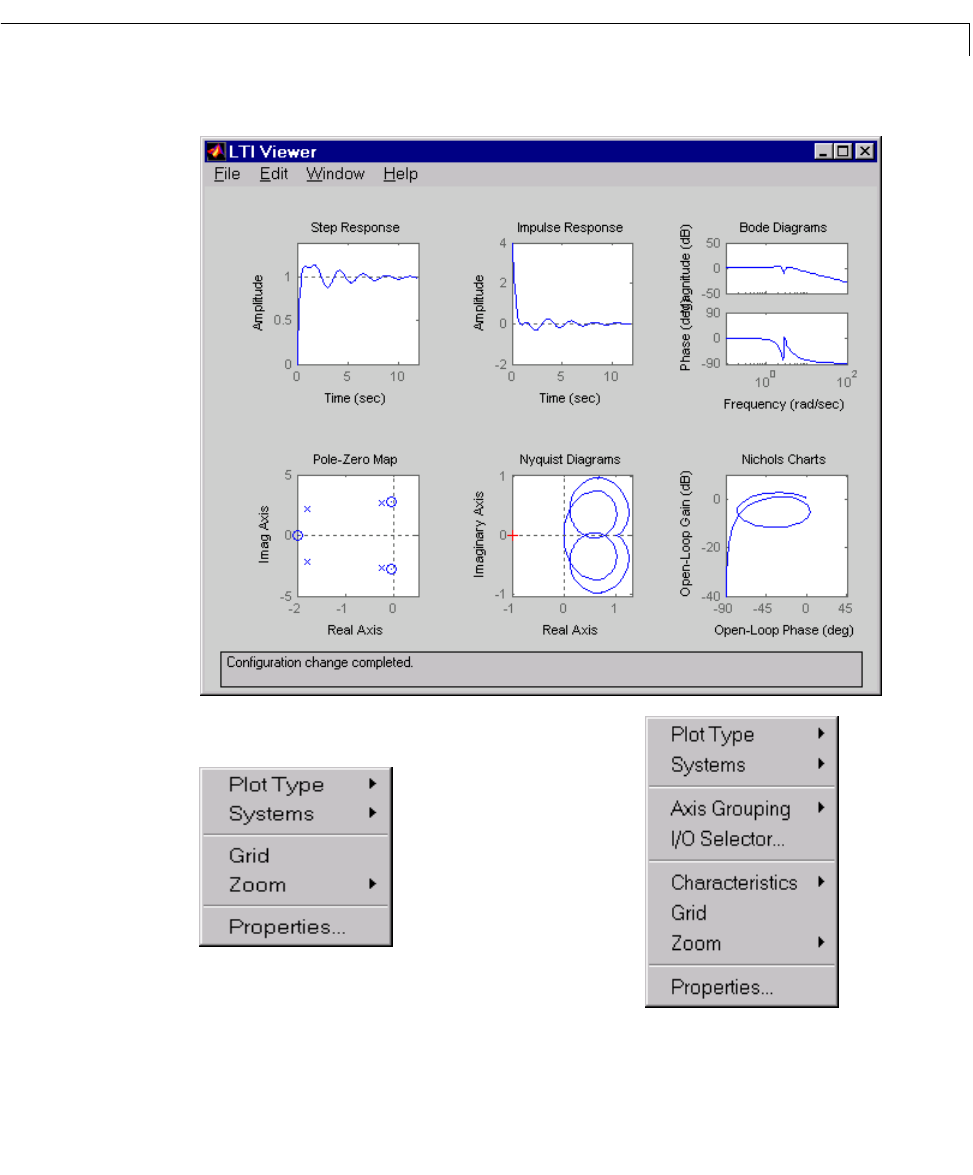Open the Window menu
This screenshot has height=1175, width=973.
coord(335,174)
